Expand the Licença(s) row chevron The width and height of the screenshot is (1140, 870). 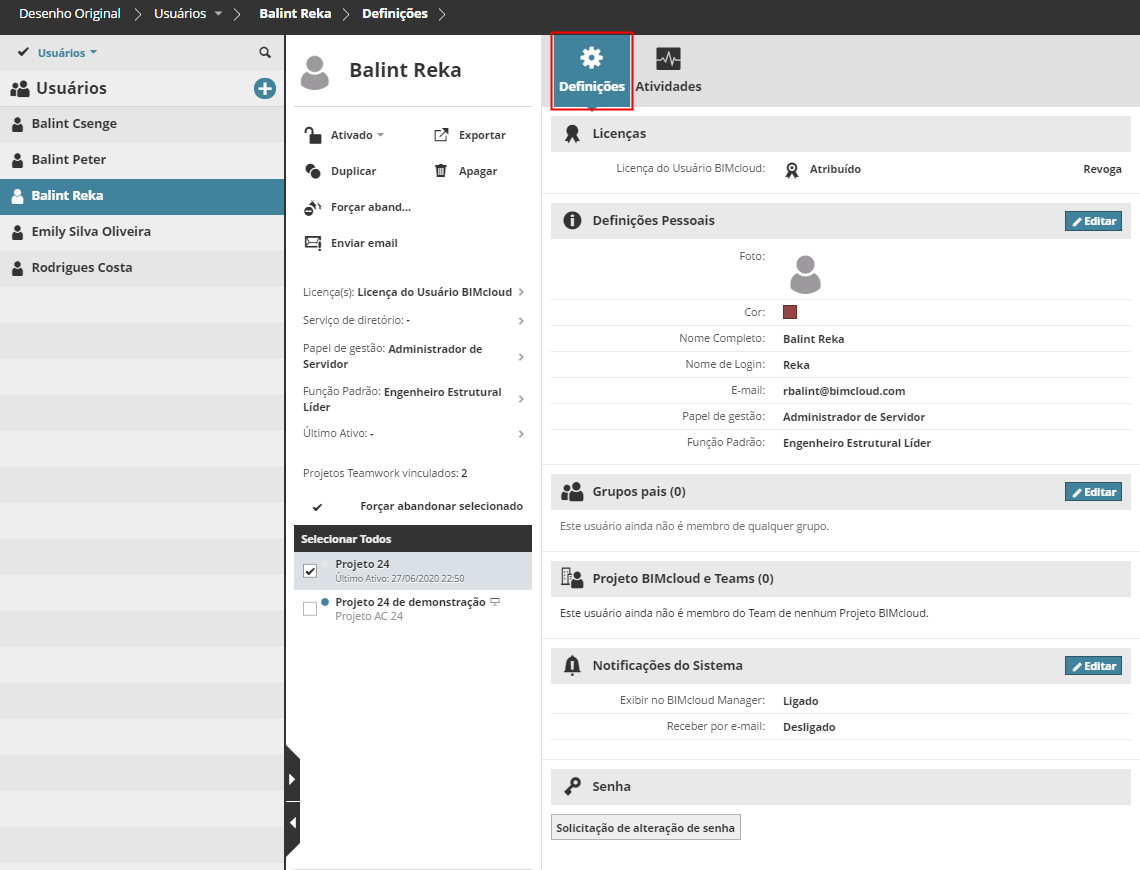click(521, 292)
